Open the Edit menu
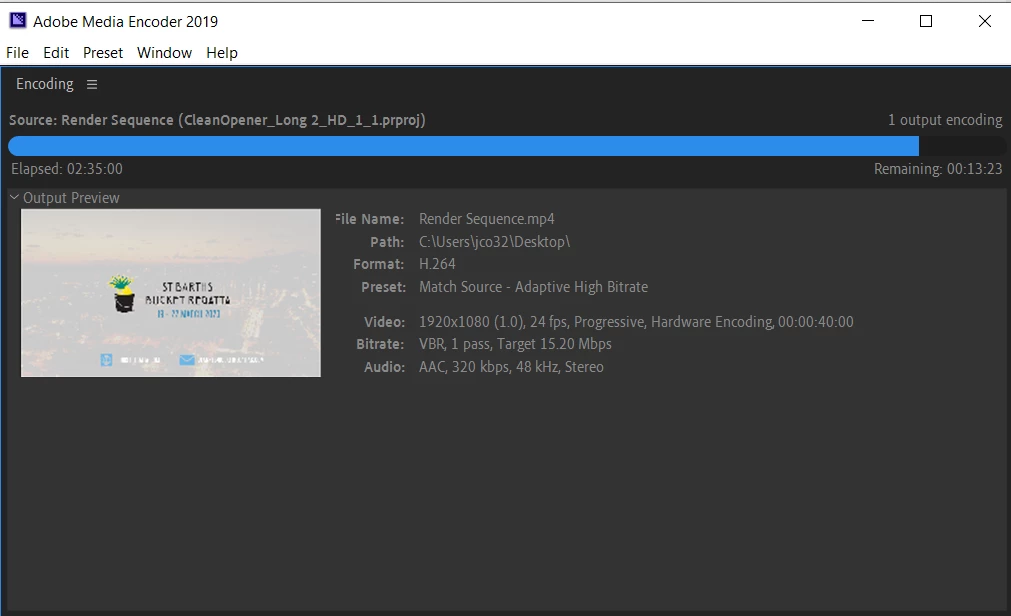The image size is (1011, 616). (x=56, y=53)
